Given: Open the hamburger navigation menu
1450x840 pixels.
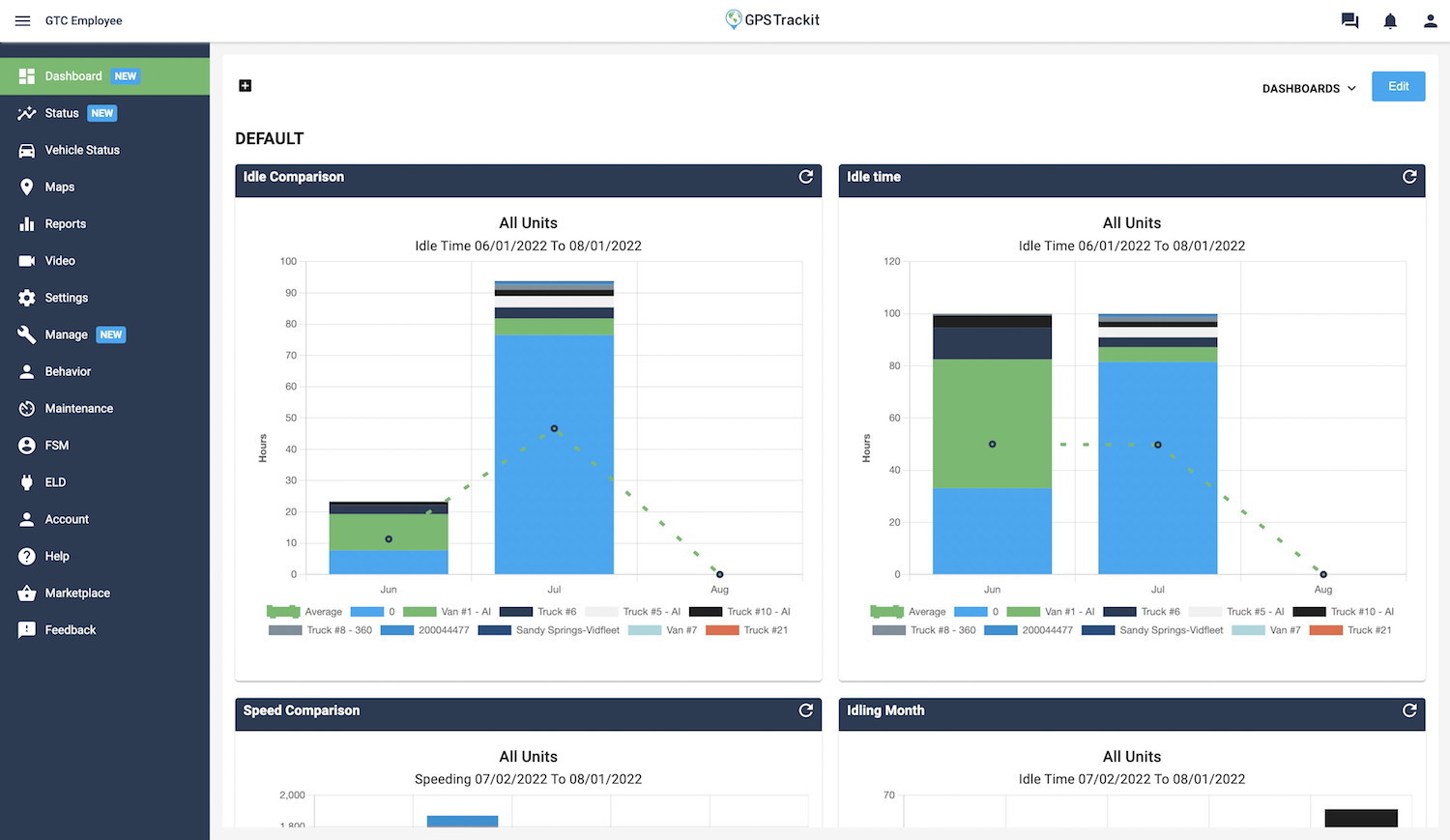Looking at the screenshot, I should 22,20.
